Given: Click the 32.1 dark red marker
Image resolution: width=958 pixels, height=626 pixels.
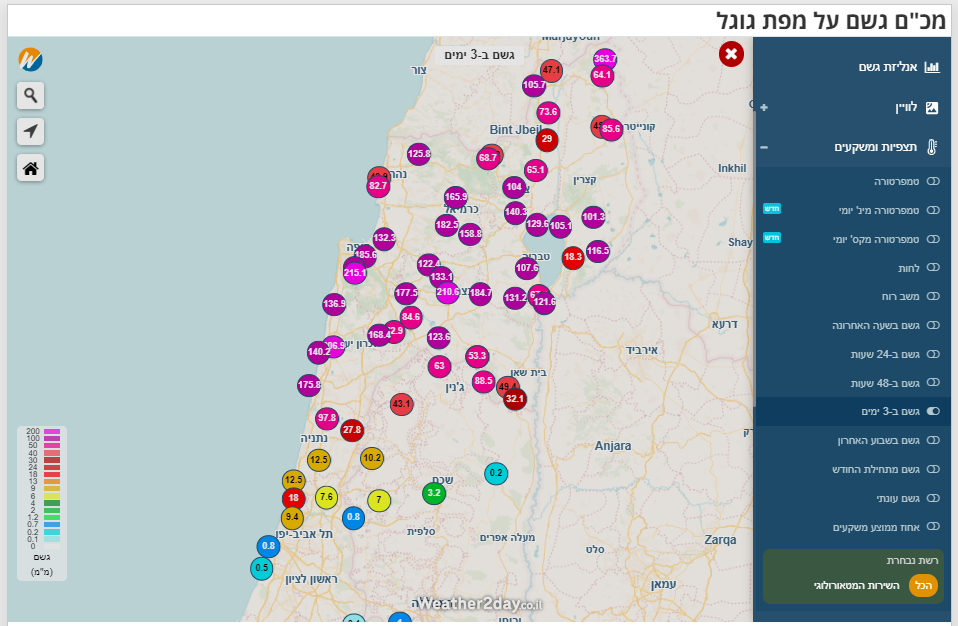Looking at the screenshot, I should (x=514, y=399).
